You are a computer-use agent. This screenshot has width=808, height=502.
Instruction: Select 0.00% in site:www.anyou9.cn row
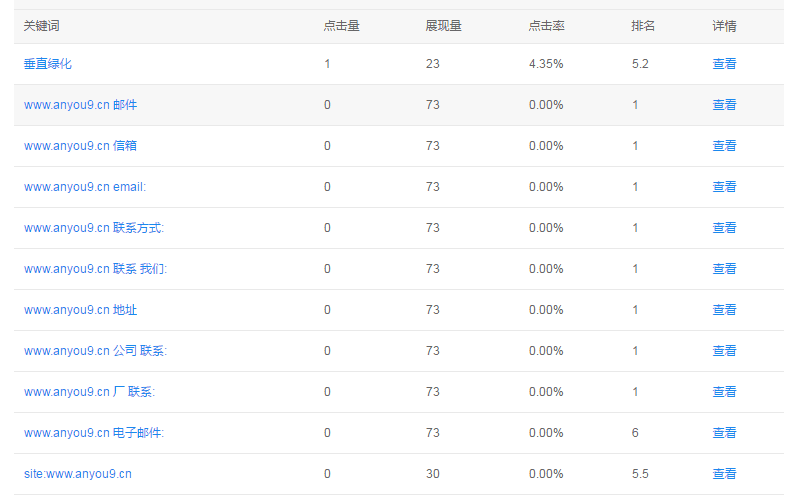coord(546,474)
